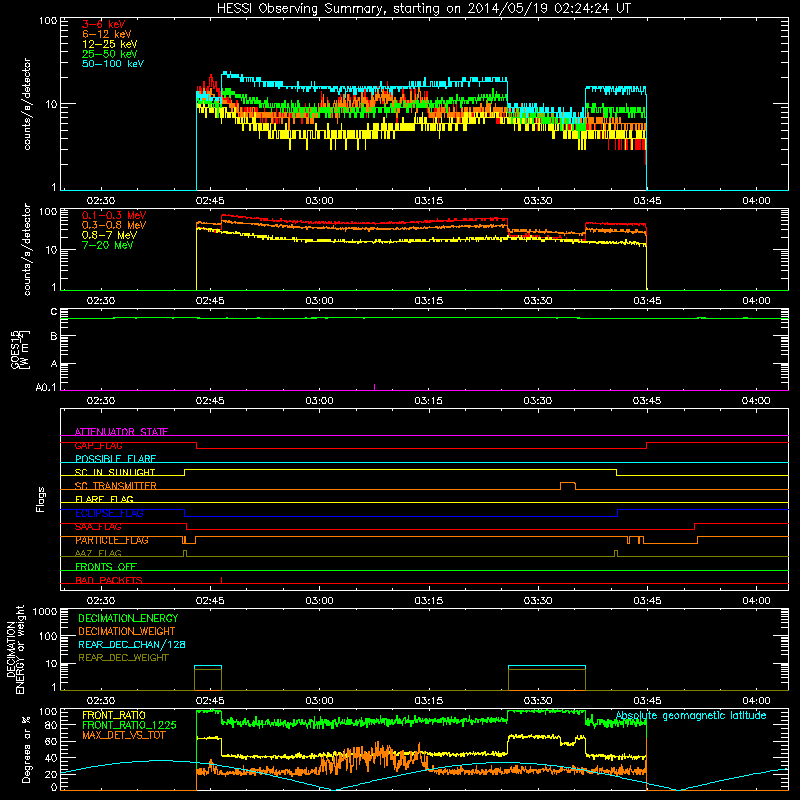The width and height of the screenshot is (800, 800).
Task: Click the Degrees or % axis label
Action: pyautogui.click(x=27, y=749)
